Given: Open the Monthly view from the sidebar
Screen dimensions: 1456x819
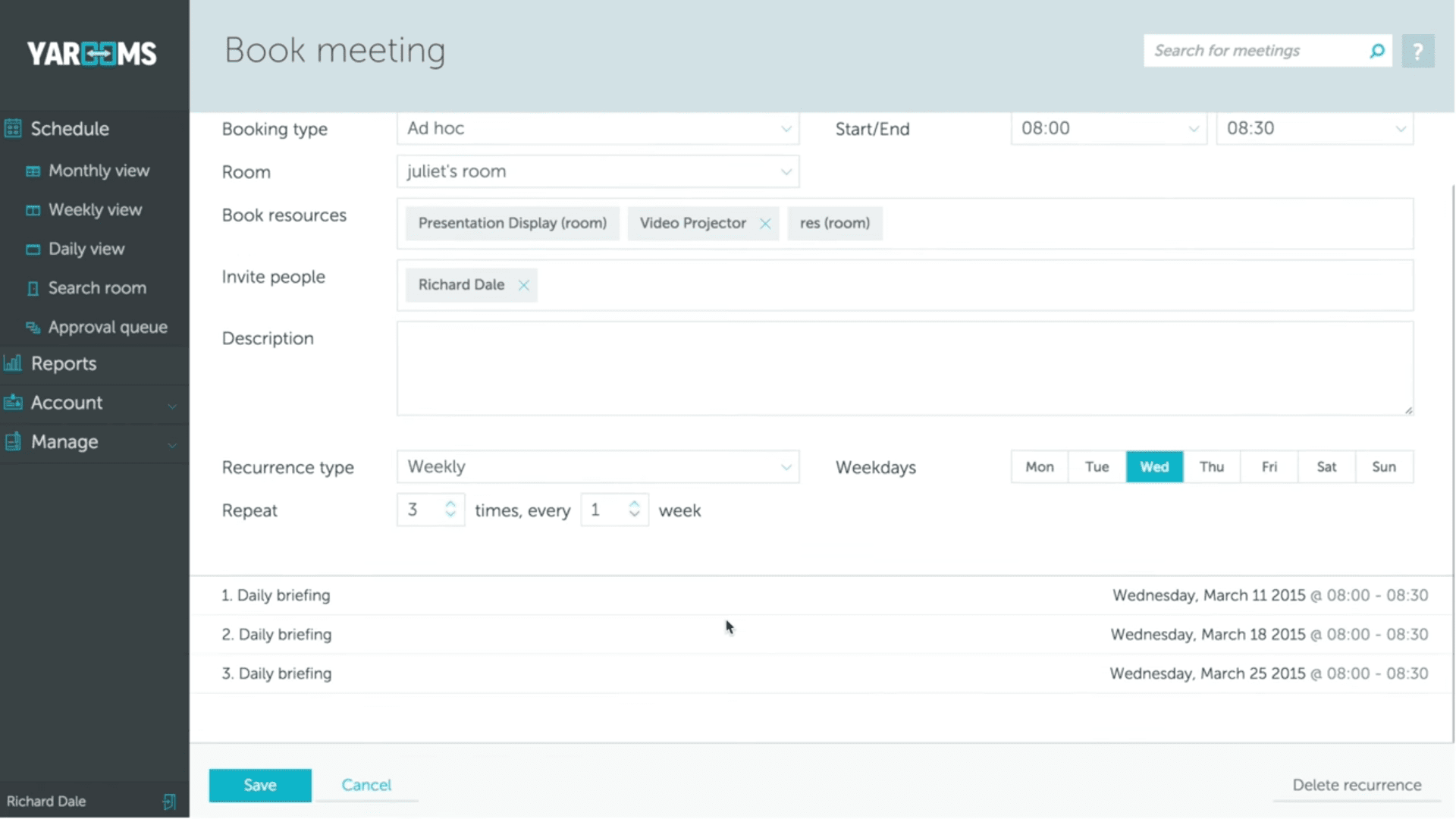Looking at the screenshot, I should tap(98, 170).
